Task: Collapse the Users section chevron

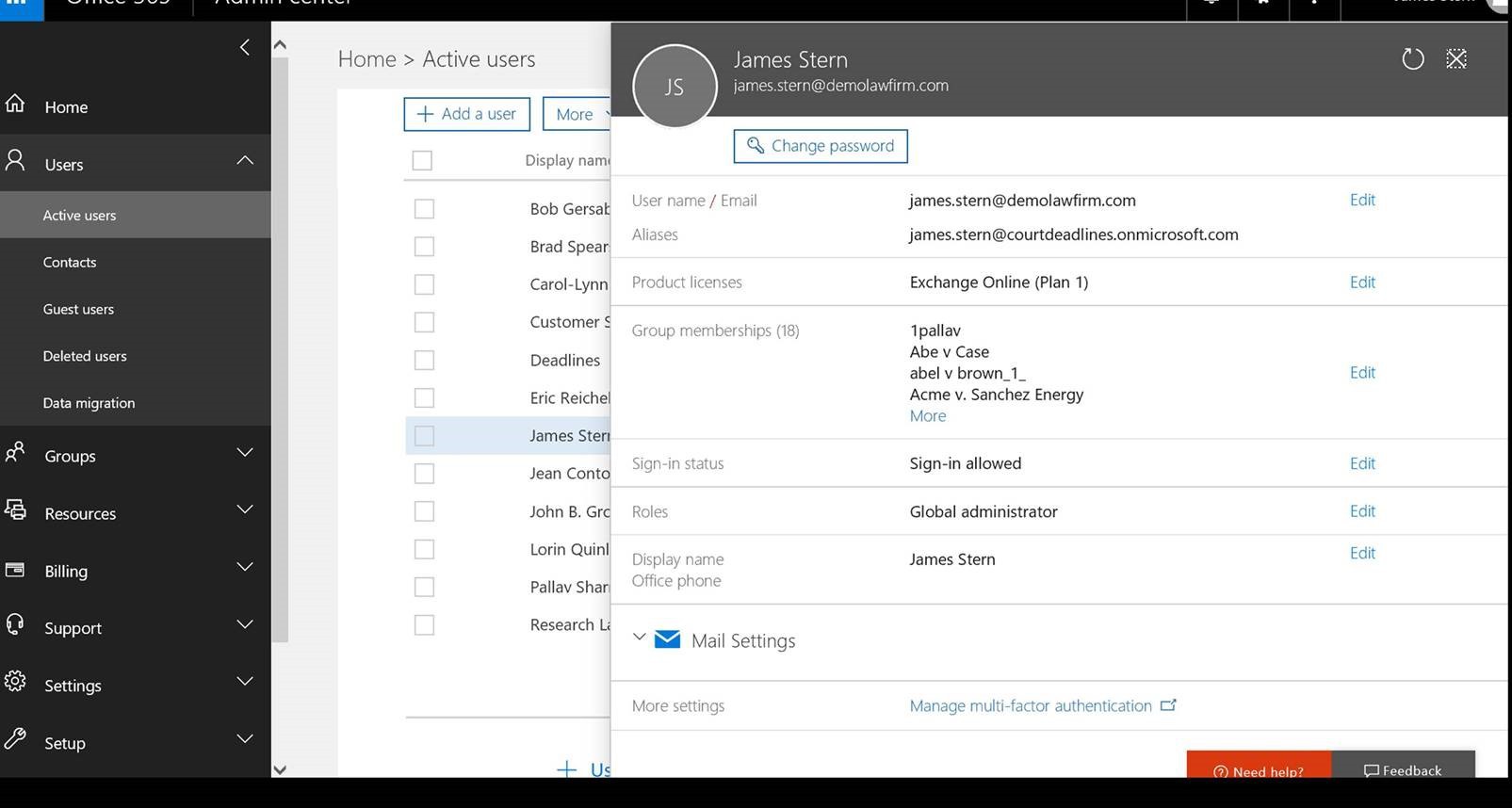Action: point(245,160)
